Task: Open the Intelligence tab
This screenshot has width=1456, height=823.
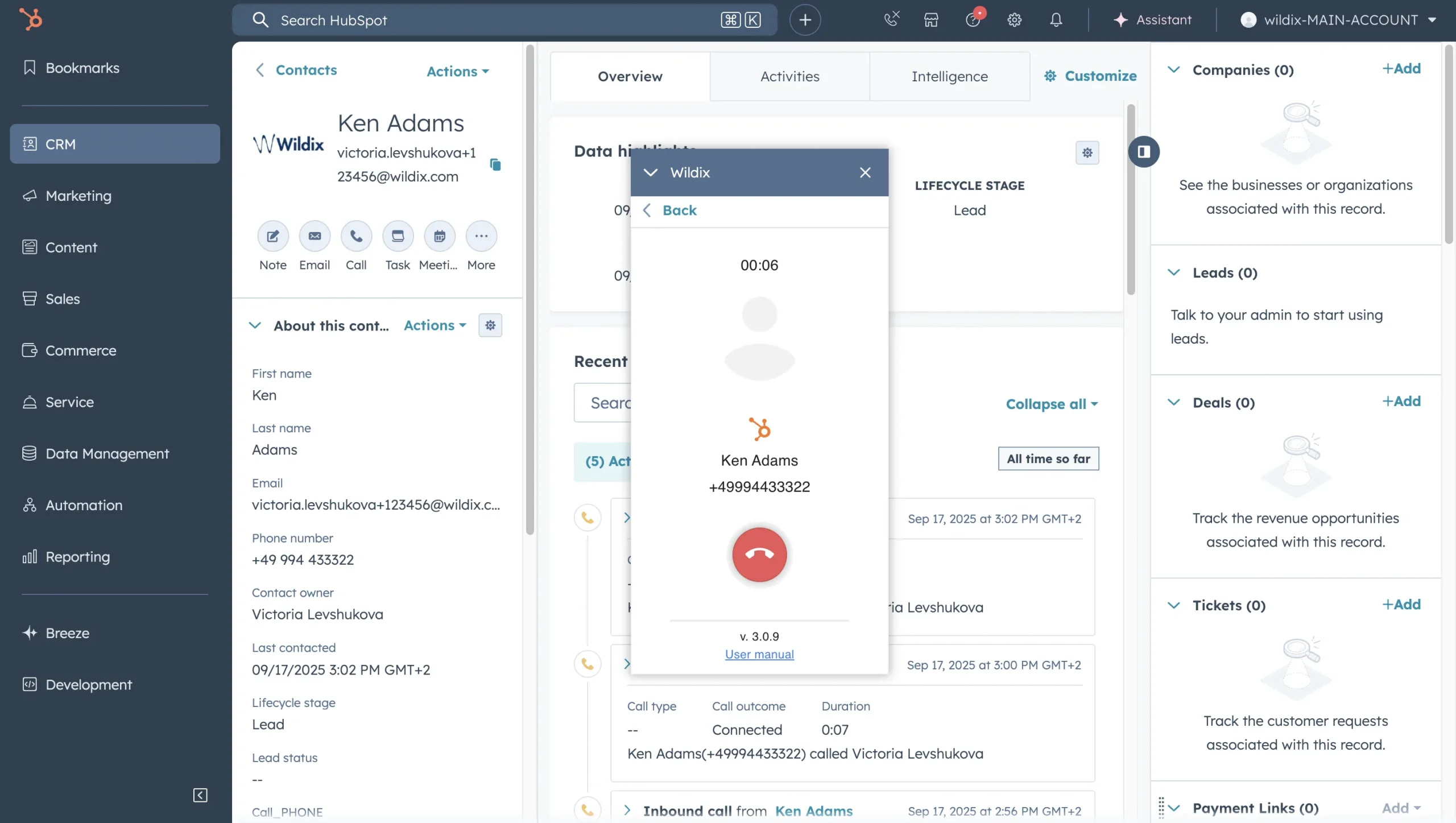Action: click(949, 76)
